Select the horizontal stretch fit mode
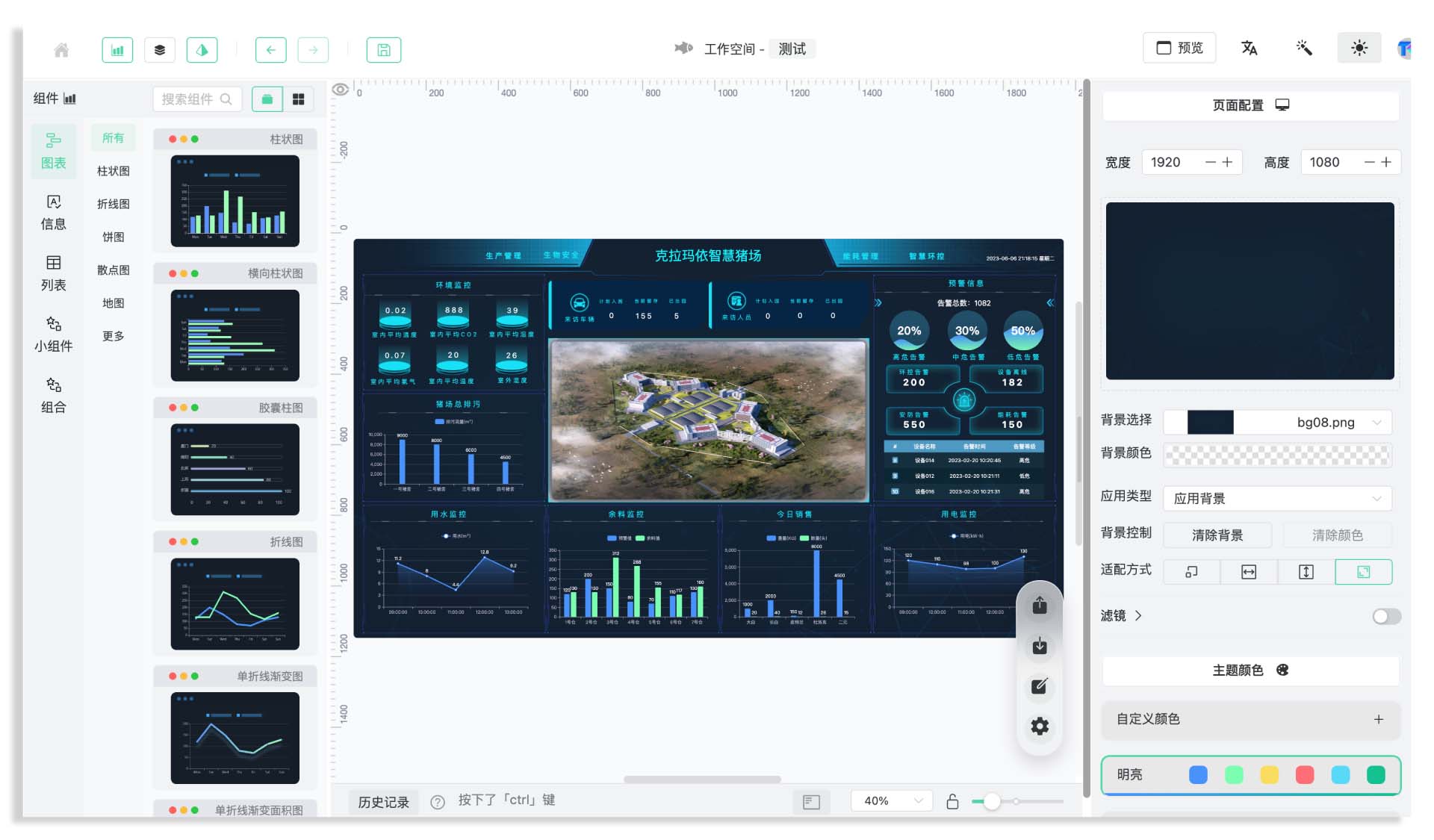 pos(1249,572)
